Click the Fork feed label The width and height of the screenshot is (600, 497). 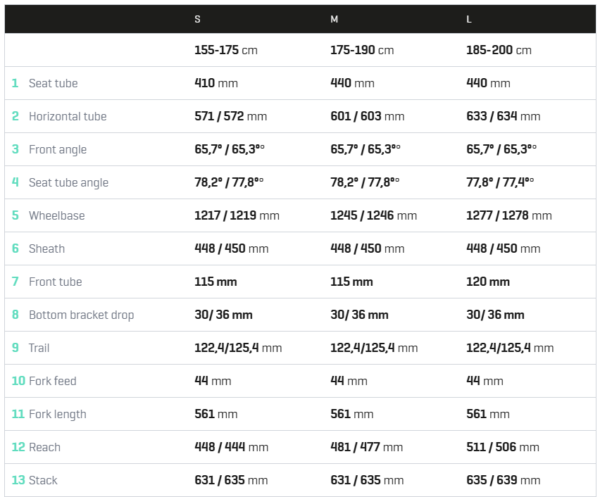pyautogui.click(x=53, y=381)
